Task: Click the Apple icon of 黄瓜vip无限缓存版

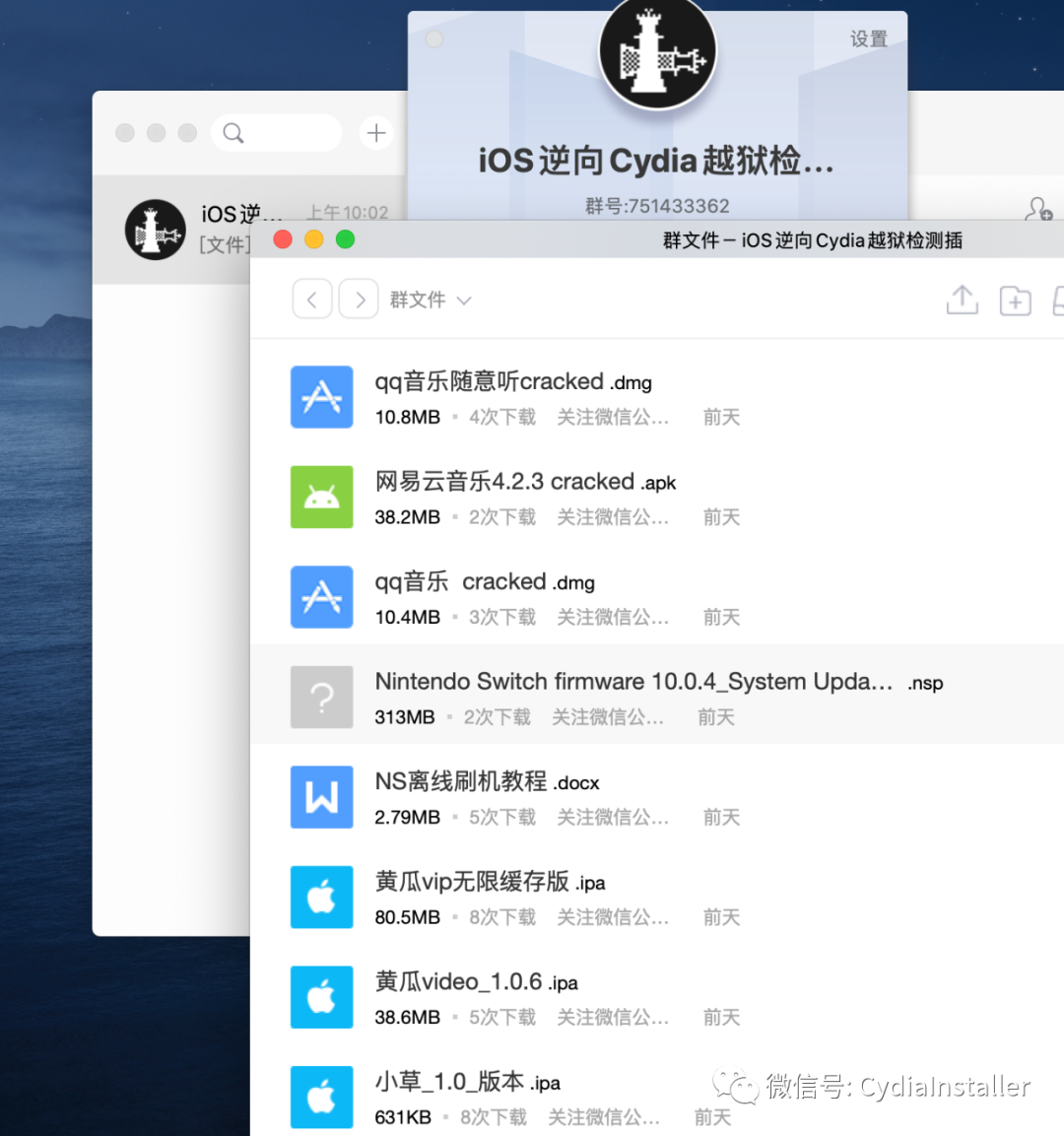Action: click(x=321, y=897)
